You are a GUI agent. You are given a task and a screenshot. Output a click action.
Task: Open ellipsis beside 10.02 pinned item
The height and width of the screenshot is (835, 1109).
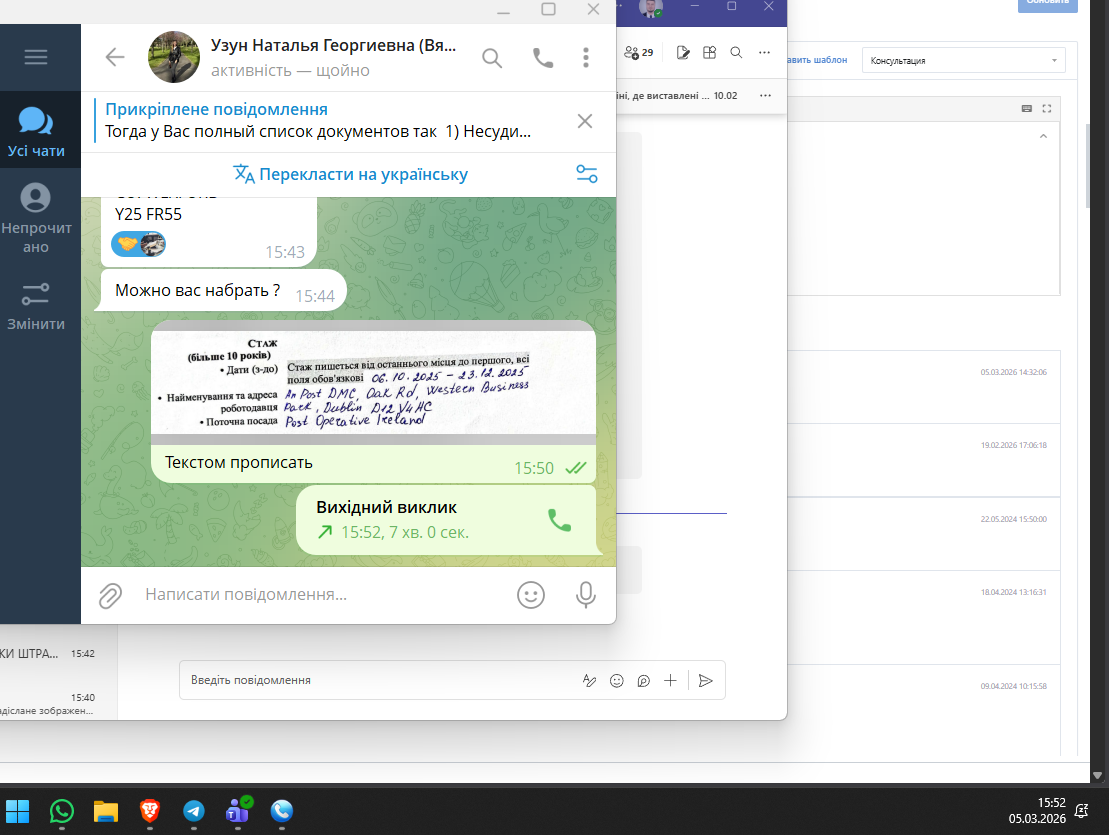point(765,95)
